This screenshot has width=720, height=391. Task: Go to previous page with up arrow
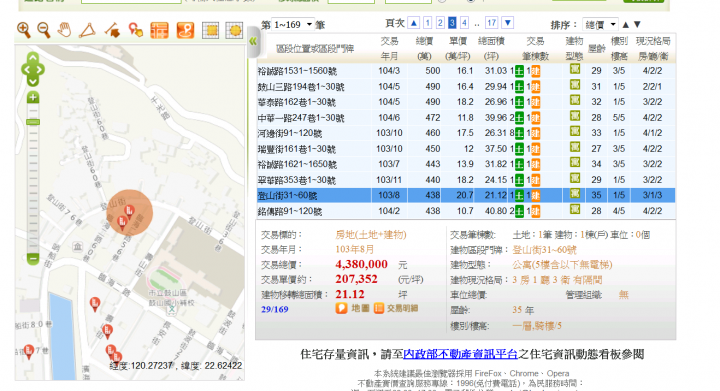pyautogui.click(x=414, y=23)
